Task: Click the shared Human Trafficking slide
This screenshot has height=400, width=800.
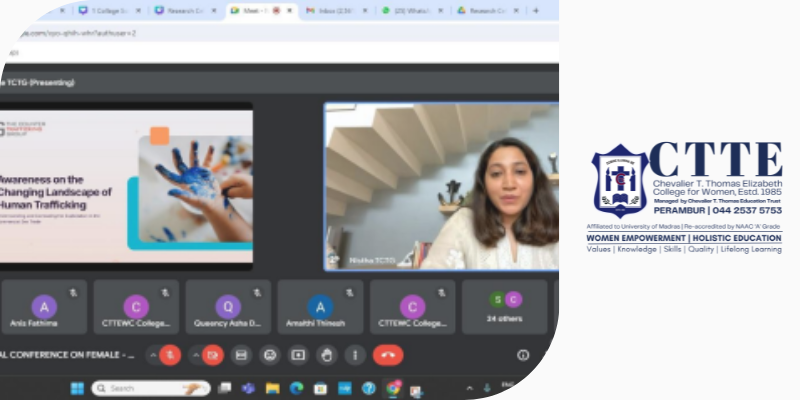Action: [126, 186]
